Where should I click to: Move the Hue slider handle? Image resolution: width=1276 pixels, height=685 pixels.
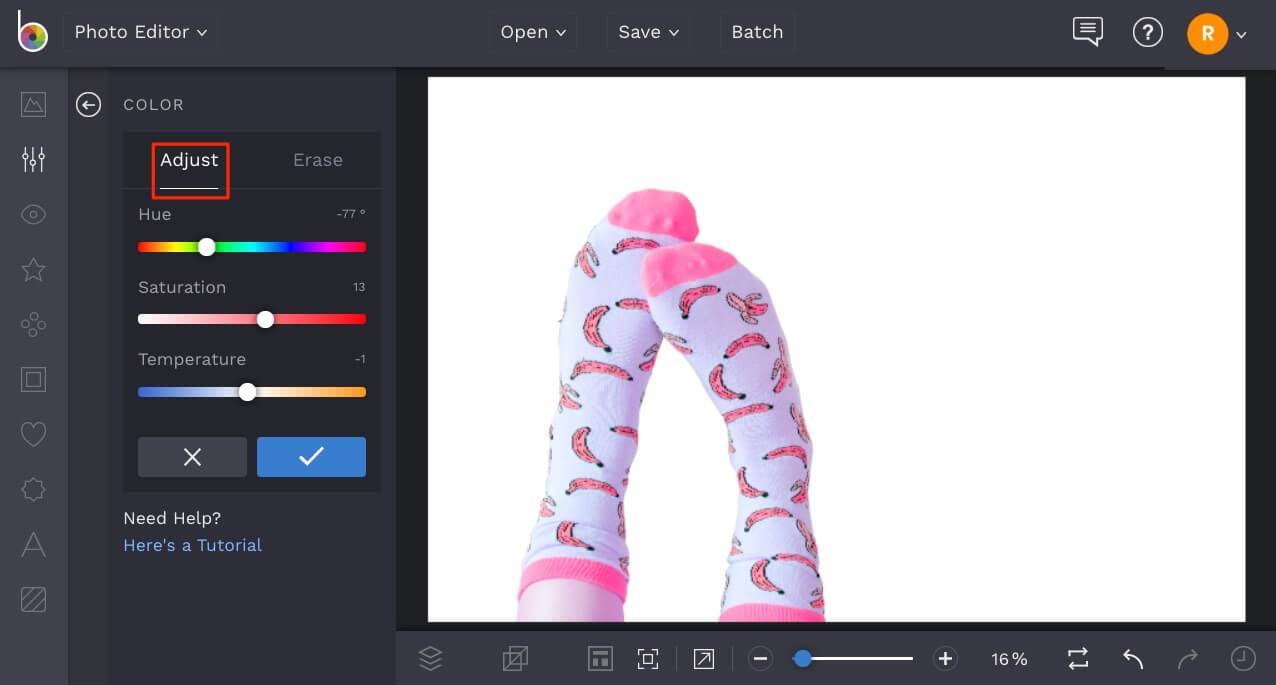pyautogui.click(x=207, y=247)
